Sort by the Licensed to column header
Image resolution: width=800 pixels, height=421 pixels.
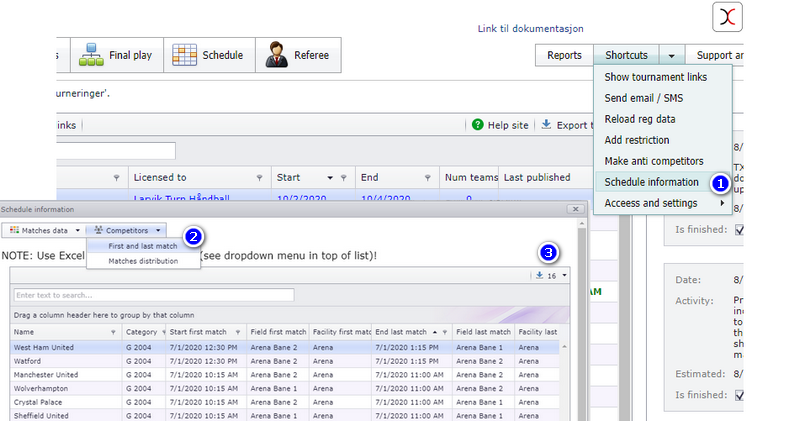point(160,178)
